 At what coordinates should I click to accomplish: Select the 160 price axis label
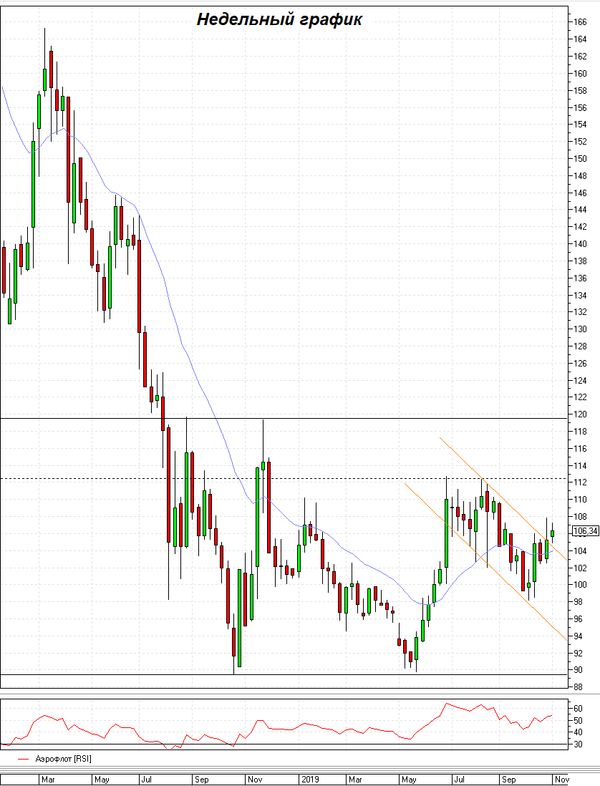pyautogui.click(x=580, y=73)
